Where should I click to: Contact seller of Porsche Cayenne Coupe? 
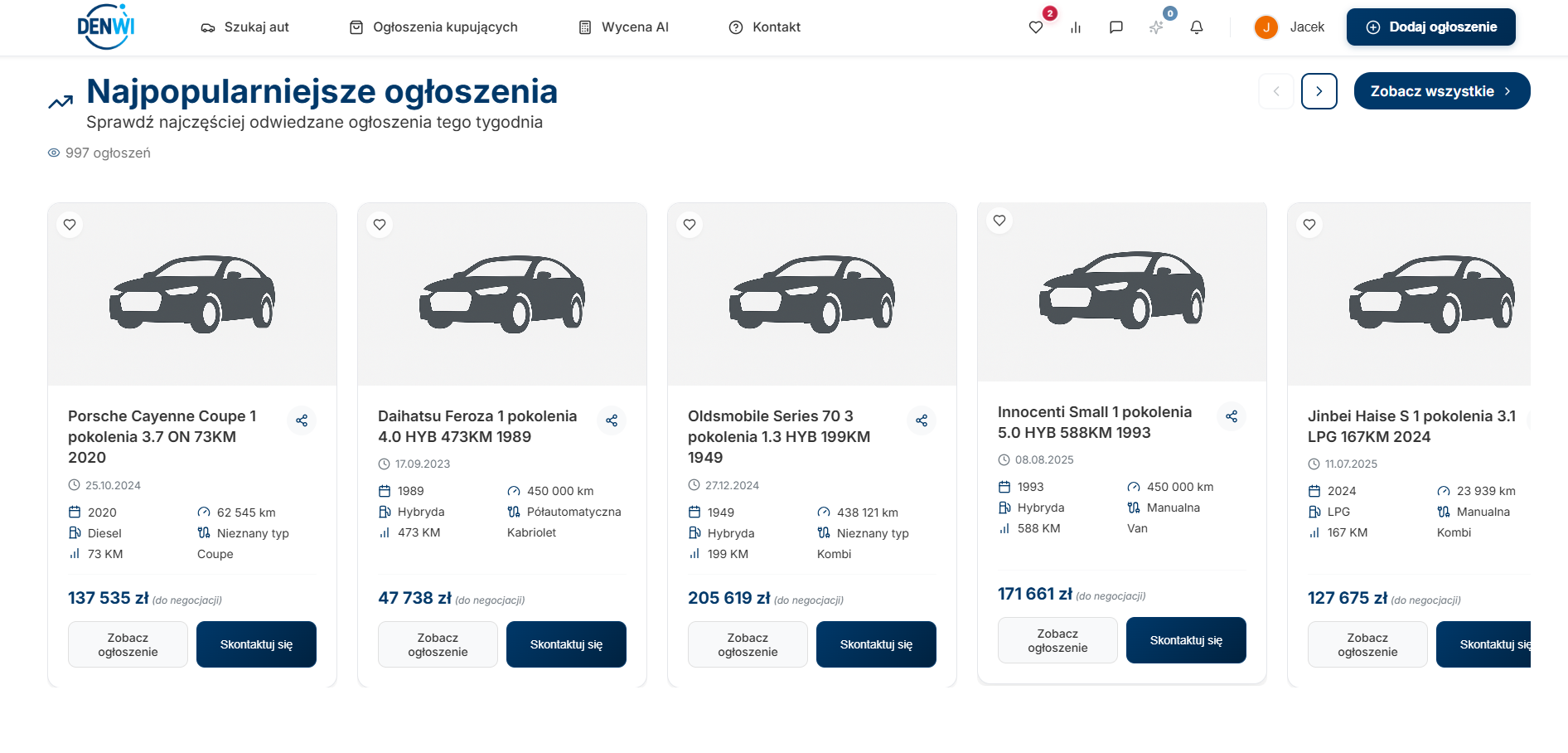click(x=256, y=644)
